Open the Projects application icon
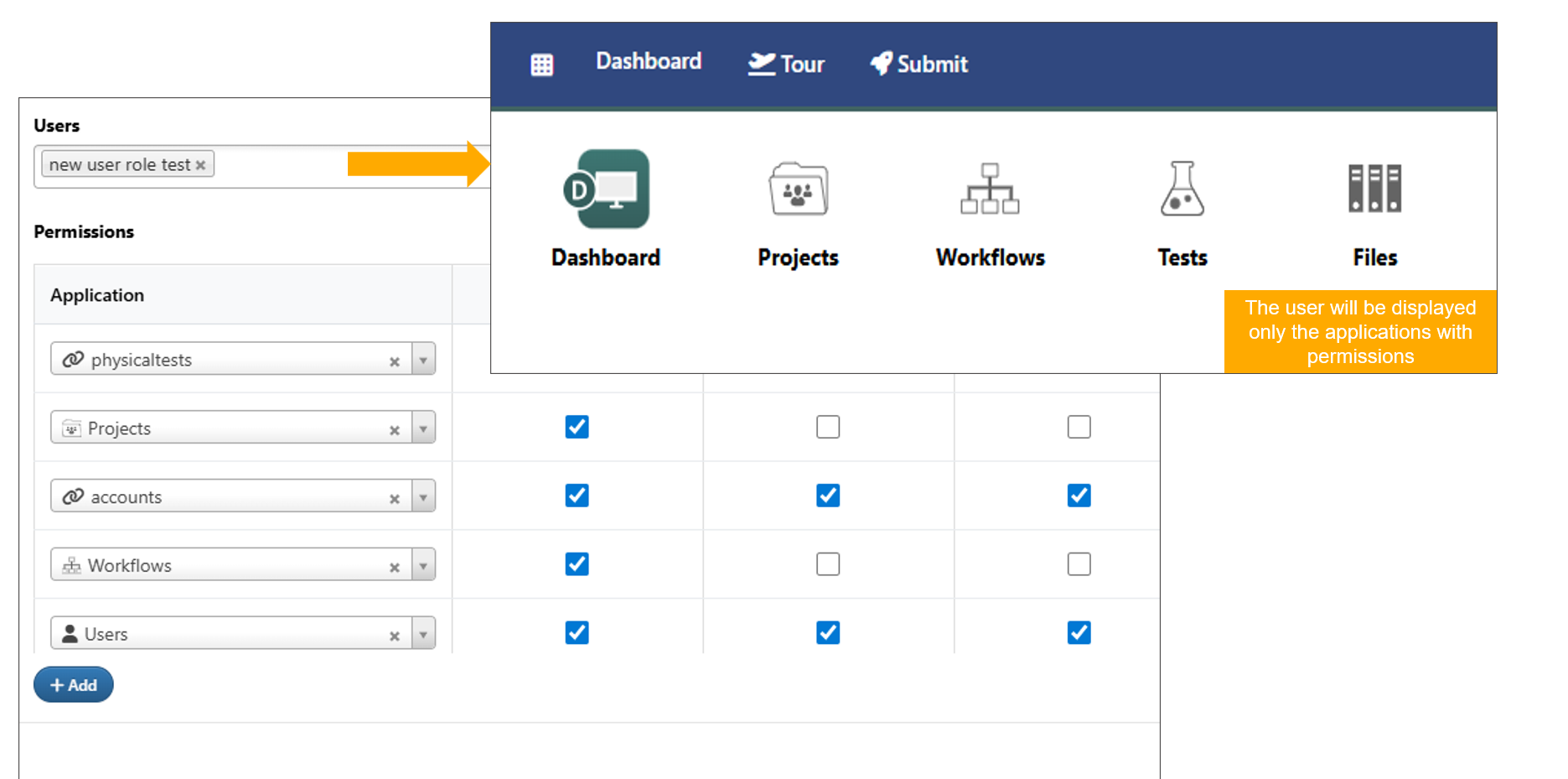This screenshot has width=1568, height=779. [798, 190]
